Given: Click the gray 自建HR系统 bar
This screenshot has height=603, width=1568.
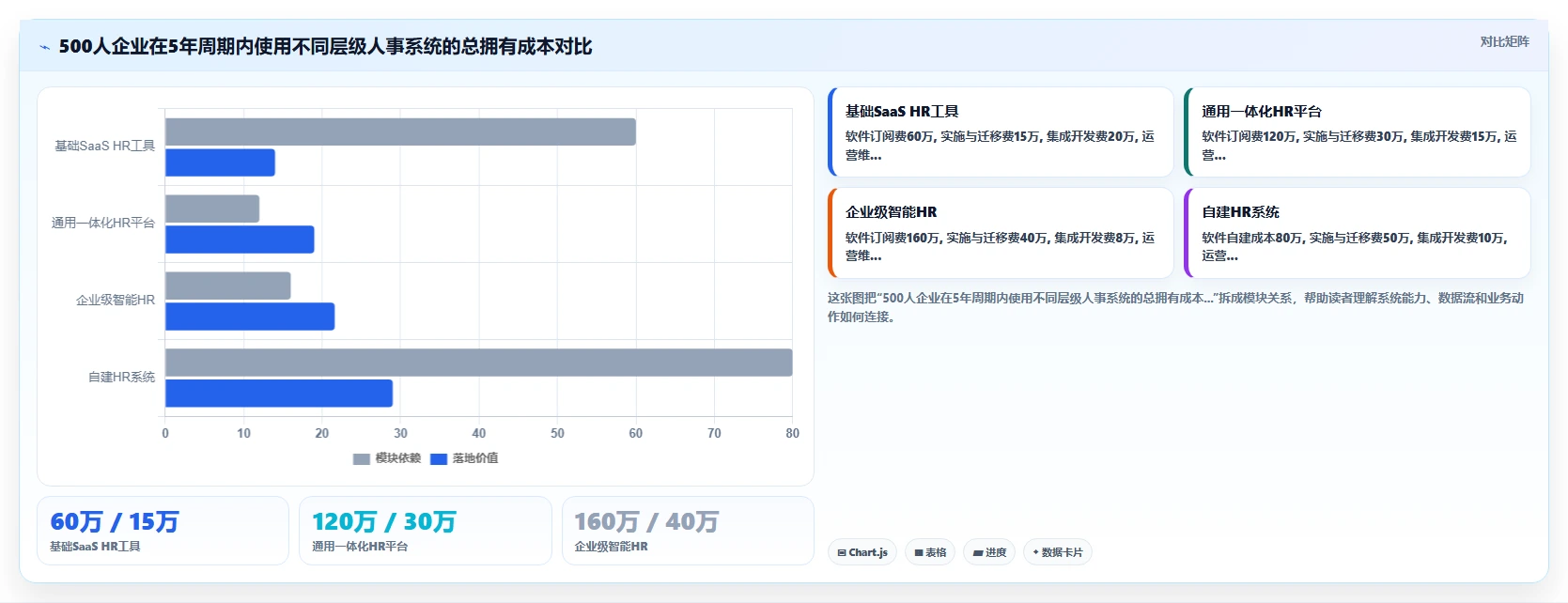Looking at the screenshot, I should [479, 363].
